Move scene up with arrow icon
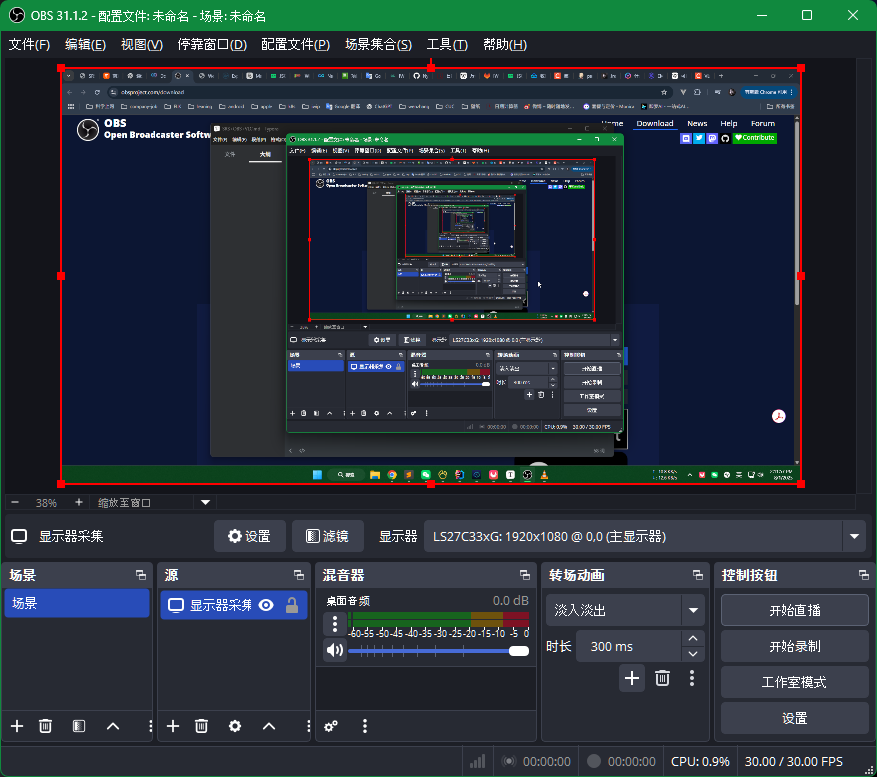The image size is (877, 777). click(113, 726)
